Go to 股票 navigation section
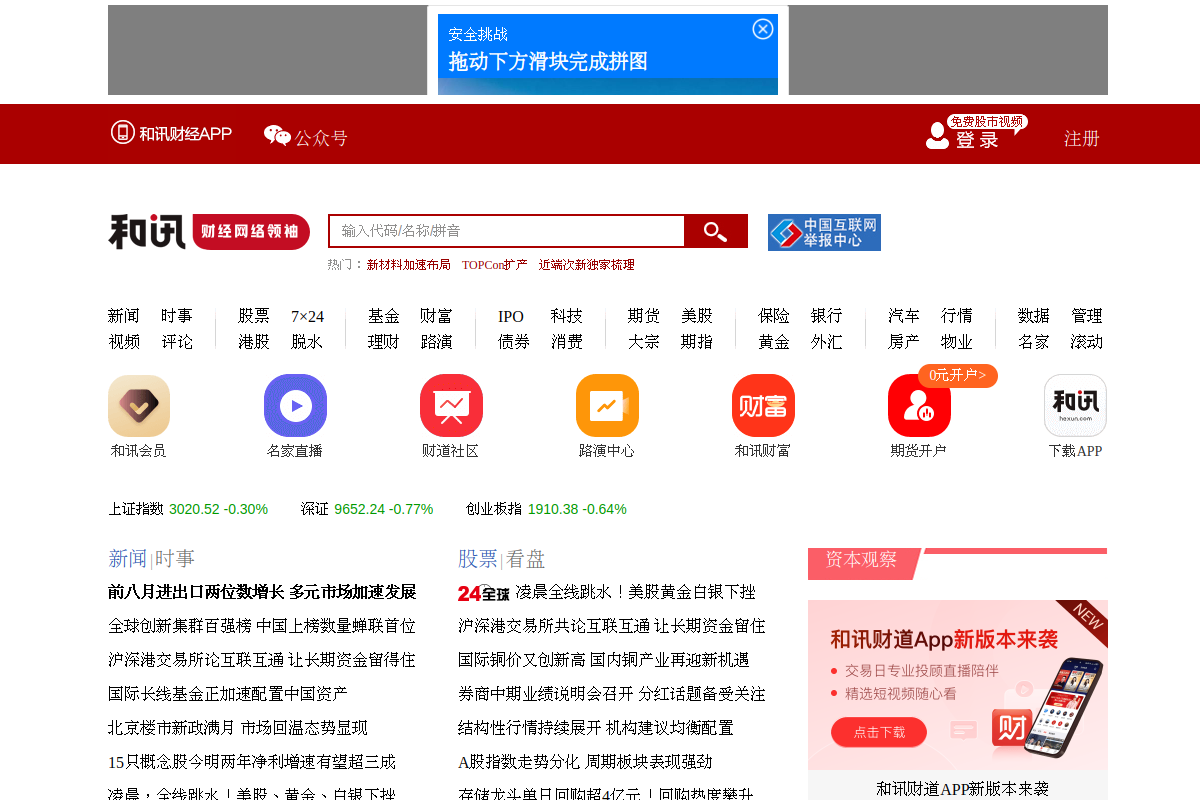Viewport: 1200px width, 800px height. tap(254, 316)
